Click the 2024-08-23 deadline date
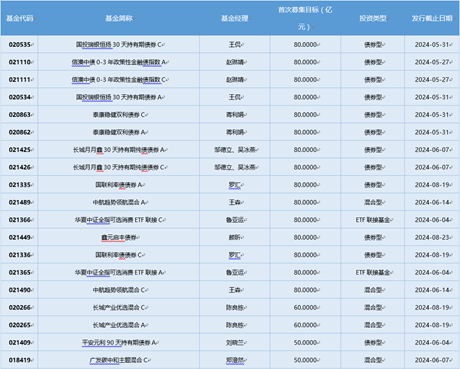The height and width of the screenshot is (369, 460). (x=432, y=237)
